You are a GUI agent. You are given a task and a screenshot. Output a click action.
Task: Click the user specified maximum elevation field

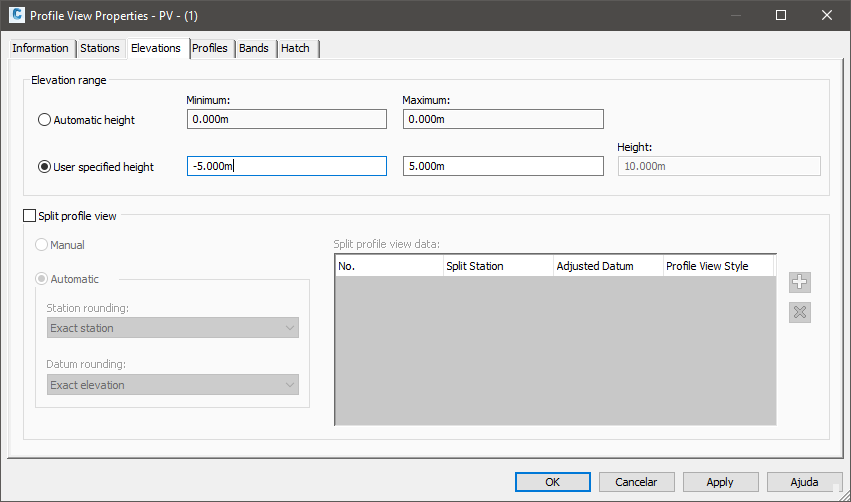point(503,166)
